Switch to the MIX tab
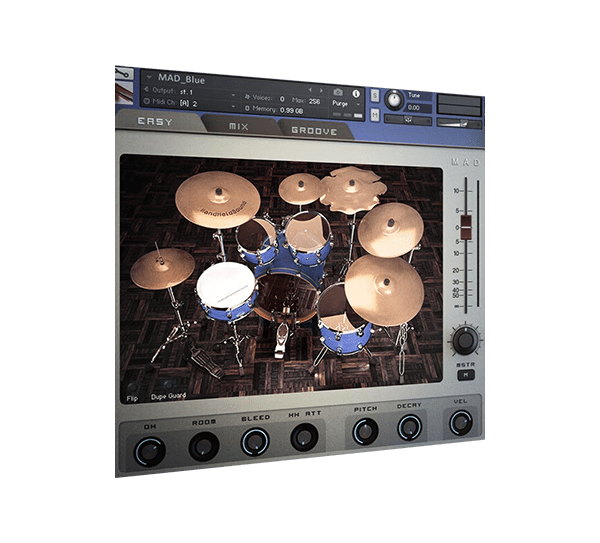 (x=238, y=126)
